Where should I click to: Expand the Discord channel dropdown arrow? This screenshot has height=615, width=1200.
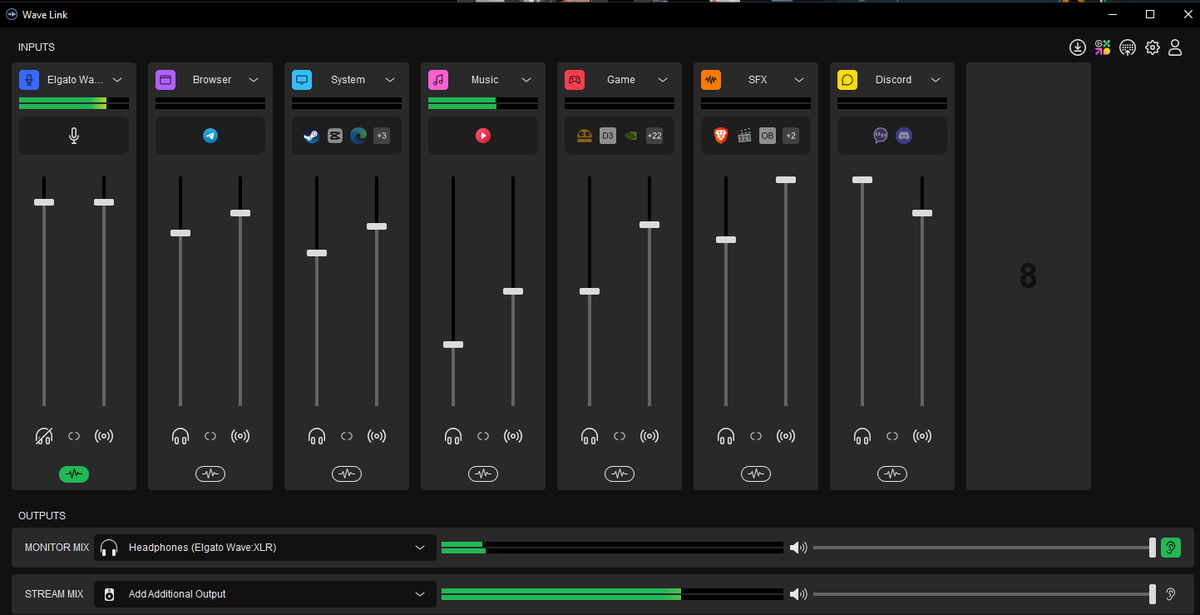(x=936, y=80)
